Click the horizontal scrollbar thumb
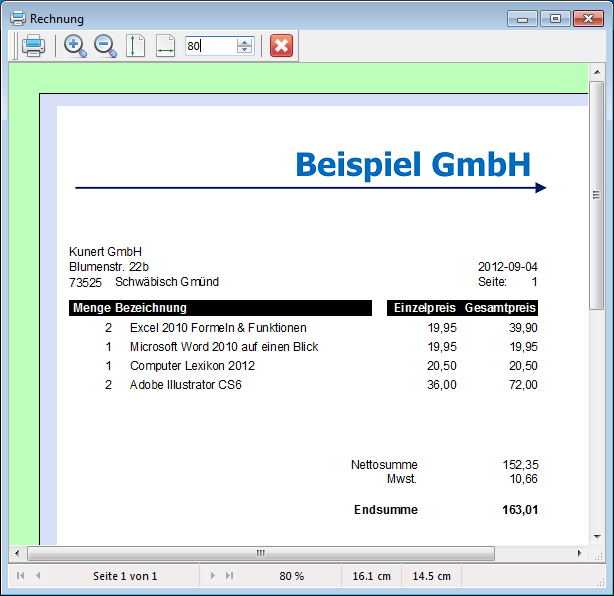Viewport: 614px width, 596px height. [x=262, y=553]
